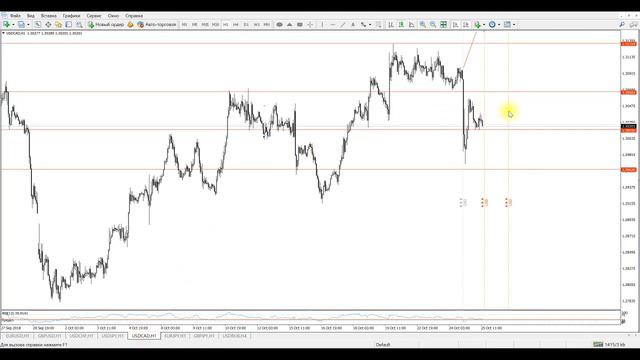
Task: Collapse the USDCAD,H1 chart title arrow
Action: pyautogui.click(x=4, y=33)
